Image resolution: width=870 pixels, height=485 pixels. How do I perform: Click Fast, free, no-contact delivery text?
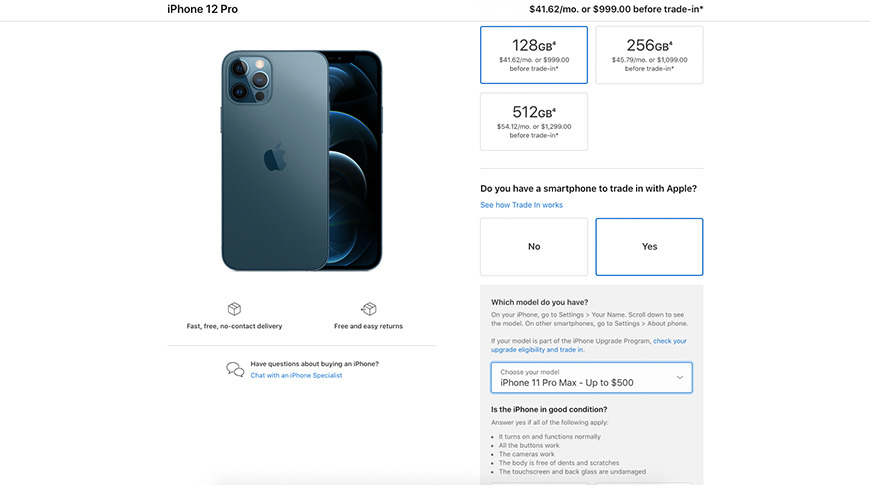234,326
